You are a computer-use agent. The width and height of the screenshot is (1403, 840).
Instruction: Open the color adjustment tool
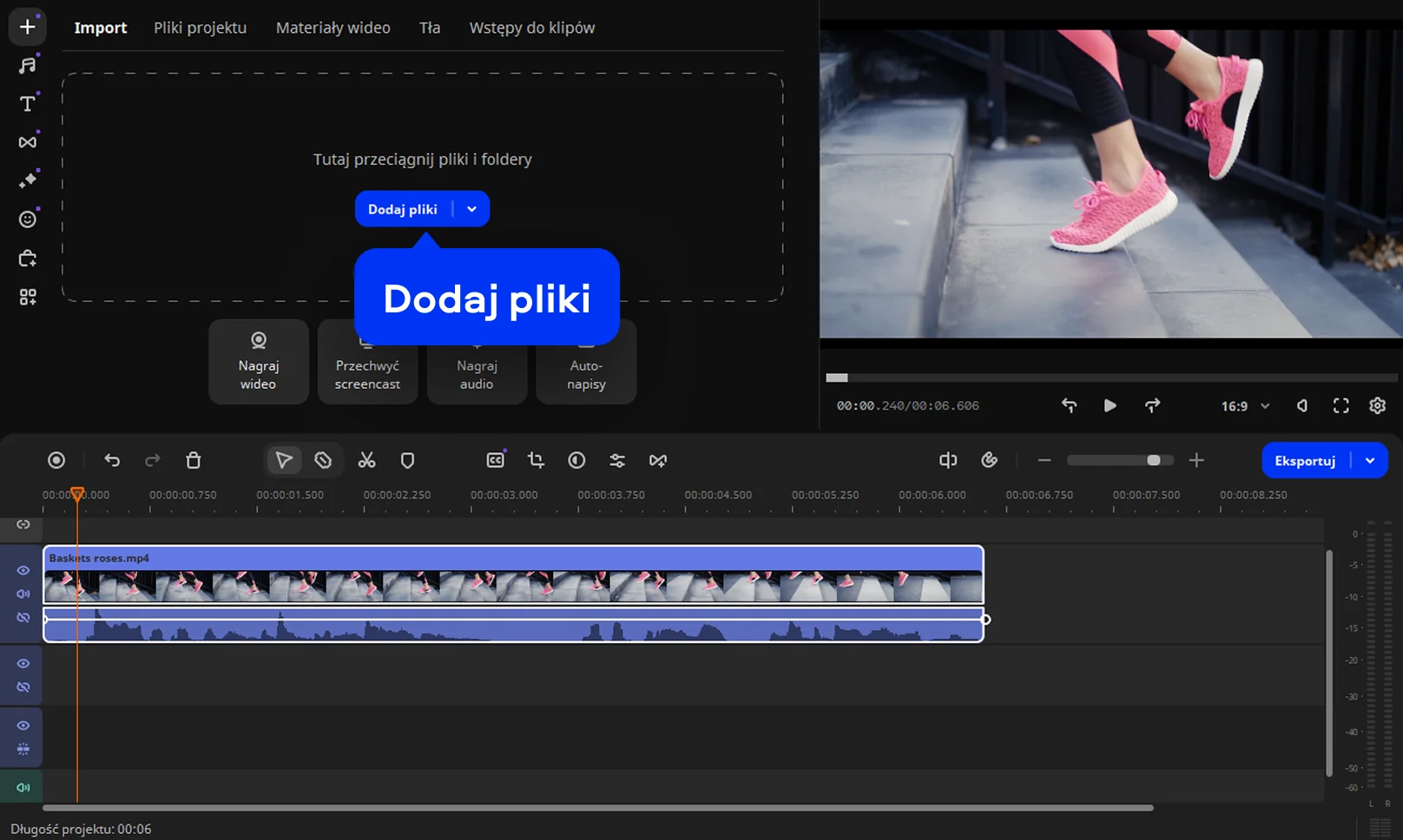click(x=576, y=461)
